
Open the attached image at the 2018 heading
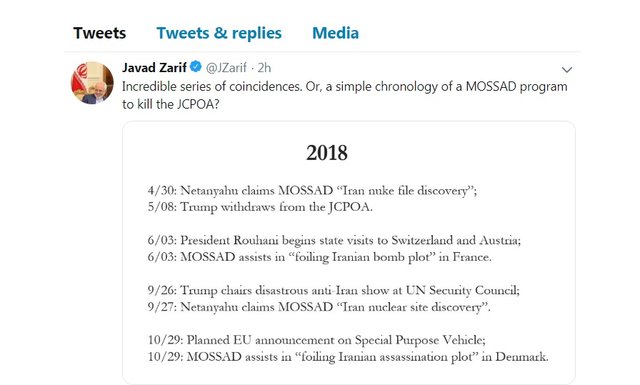pyautogui.click(x=327, y=153)
